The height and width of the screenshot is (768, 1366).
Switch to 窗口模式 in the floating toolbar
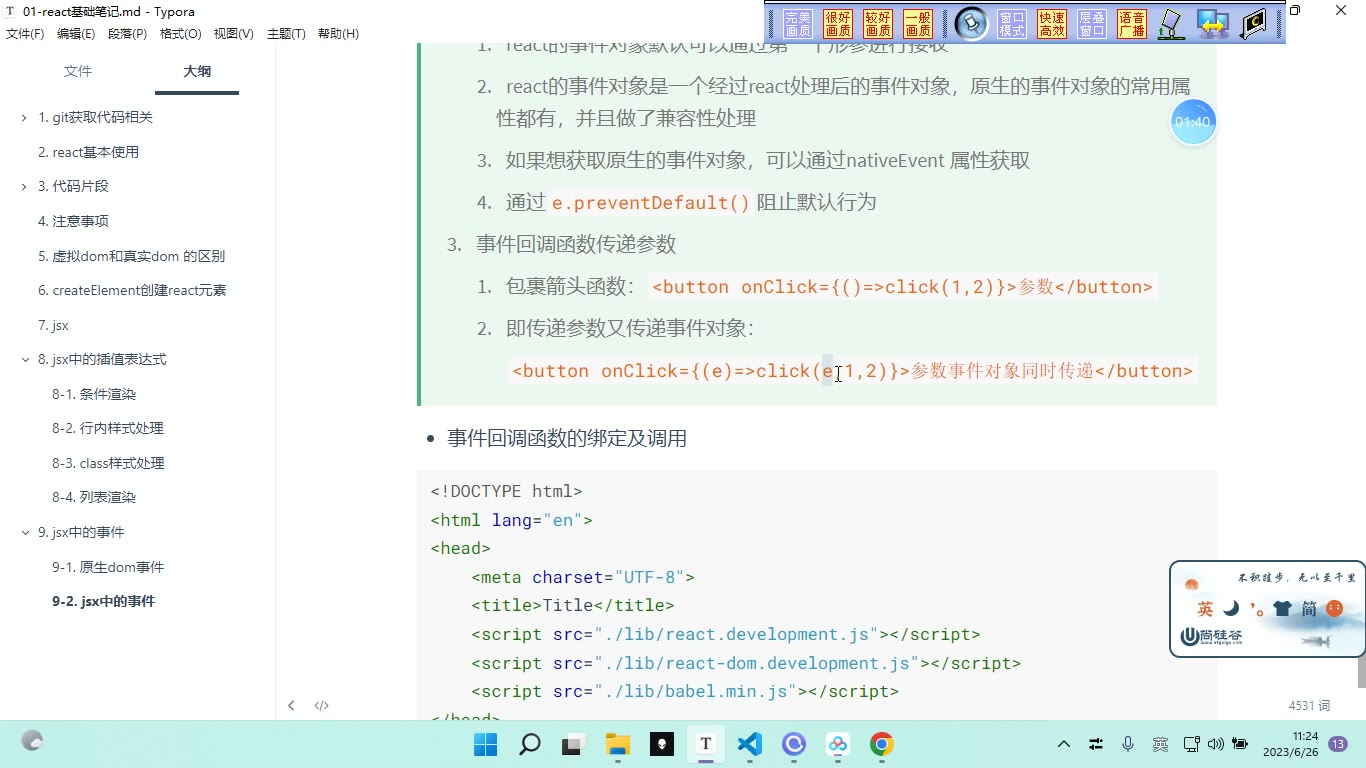pos(1012,24)
